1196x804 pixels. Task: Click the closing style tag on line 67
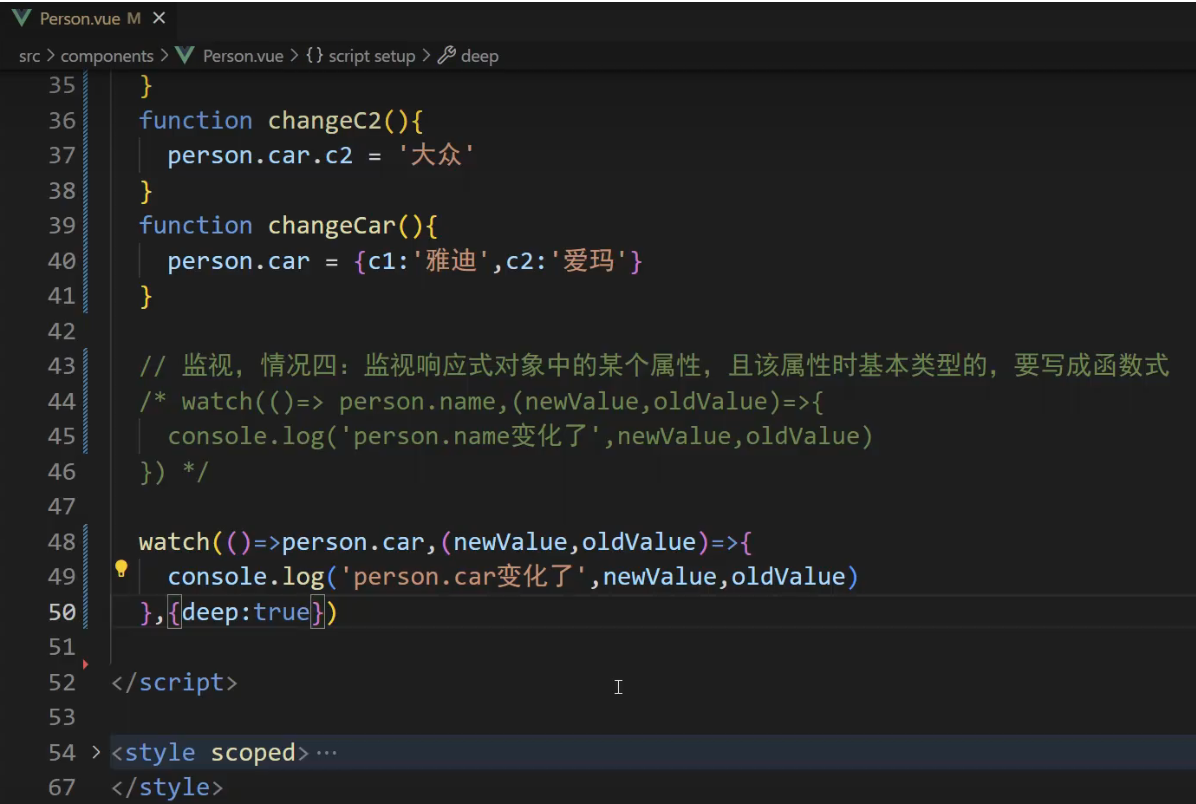[167, 787]
